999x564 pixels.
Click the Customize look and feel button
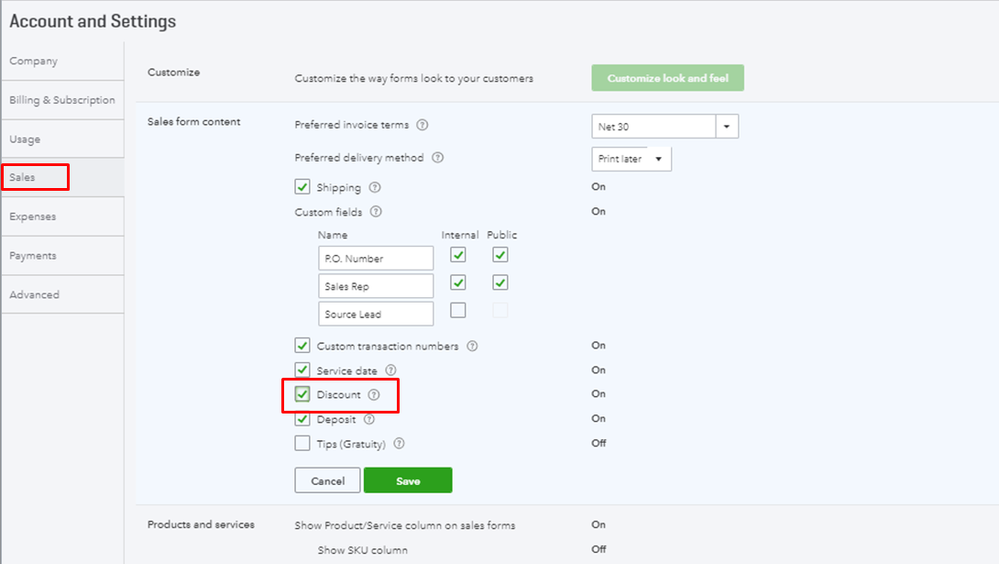click(668, 78)
